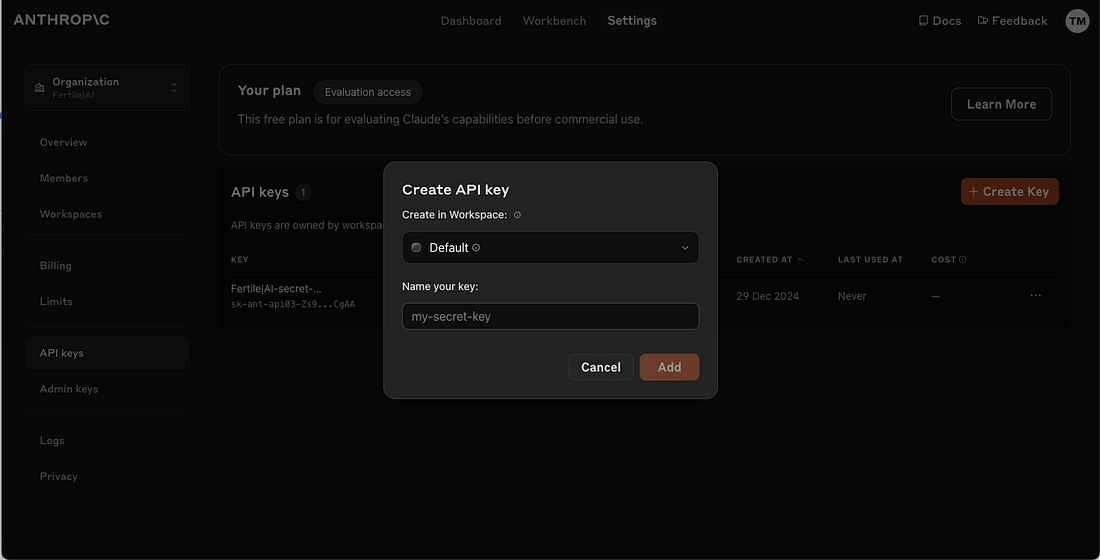Viewport: 1100px width, 560px height.
Task: Click the organization building icon
Action: click(39, 88)
